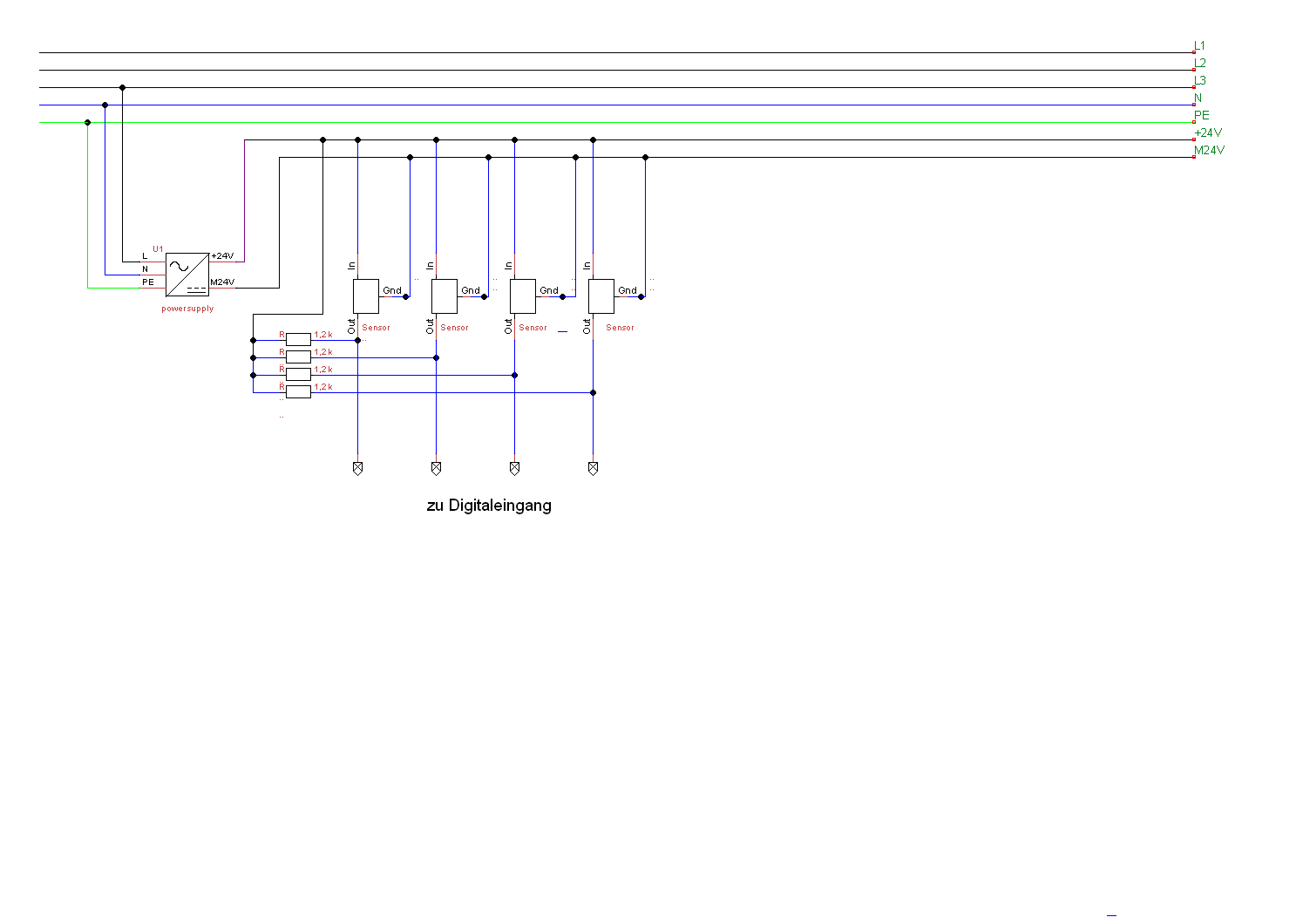Image resolution: width=1303 pixels, height=924 pixels.
Task: Click the blue N line label
Action: [1198, 98]
